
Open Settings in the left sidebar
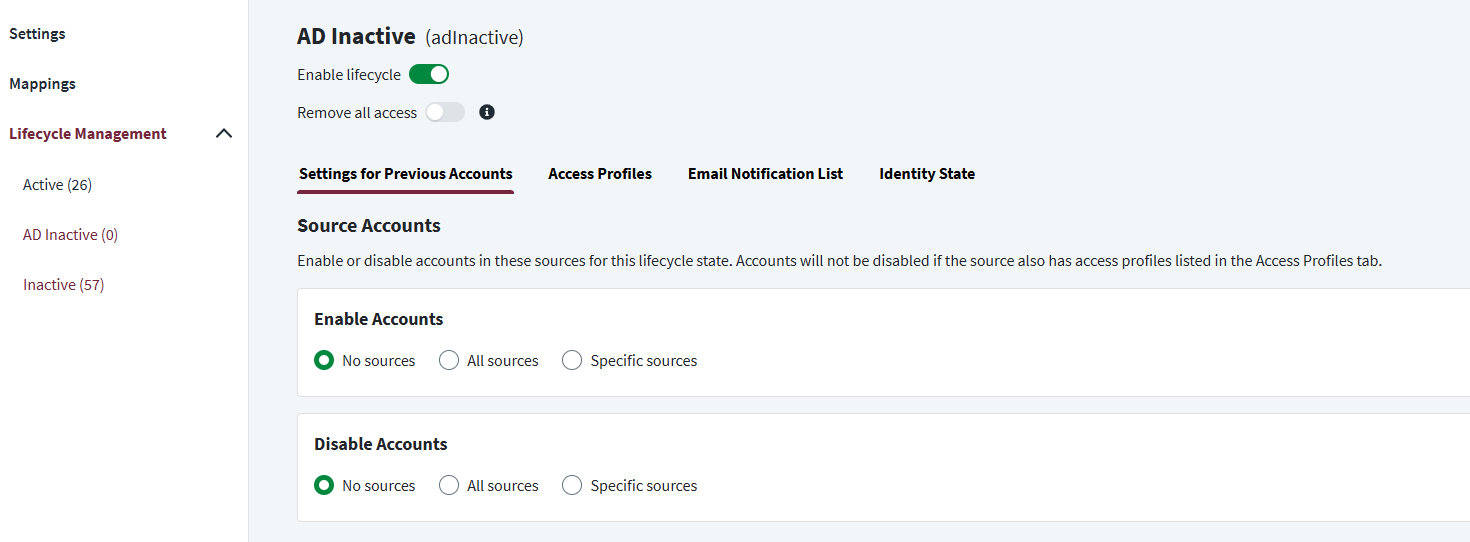[37, 34]
